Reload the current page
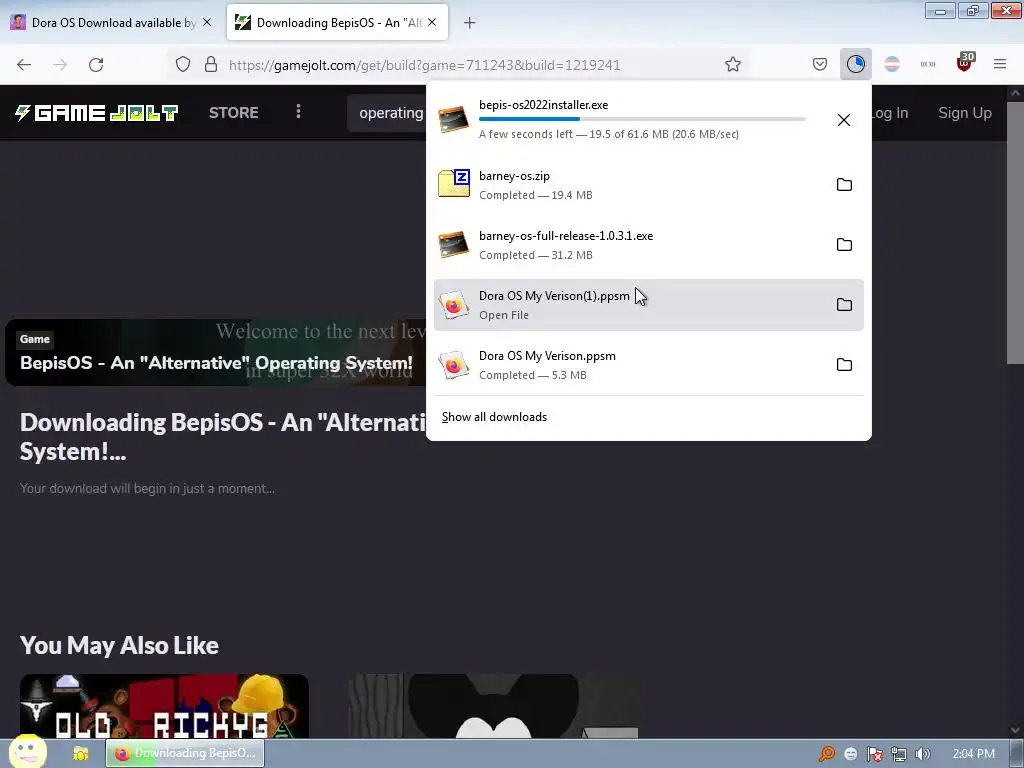 tap(96, 65)
